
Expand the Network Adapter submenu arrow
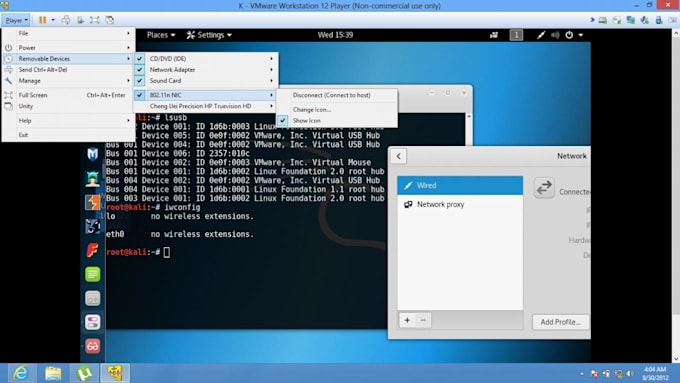[271, 69]
